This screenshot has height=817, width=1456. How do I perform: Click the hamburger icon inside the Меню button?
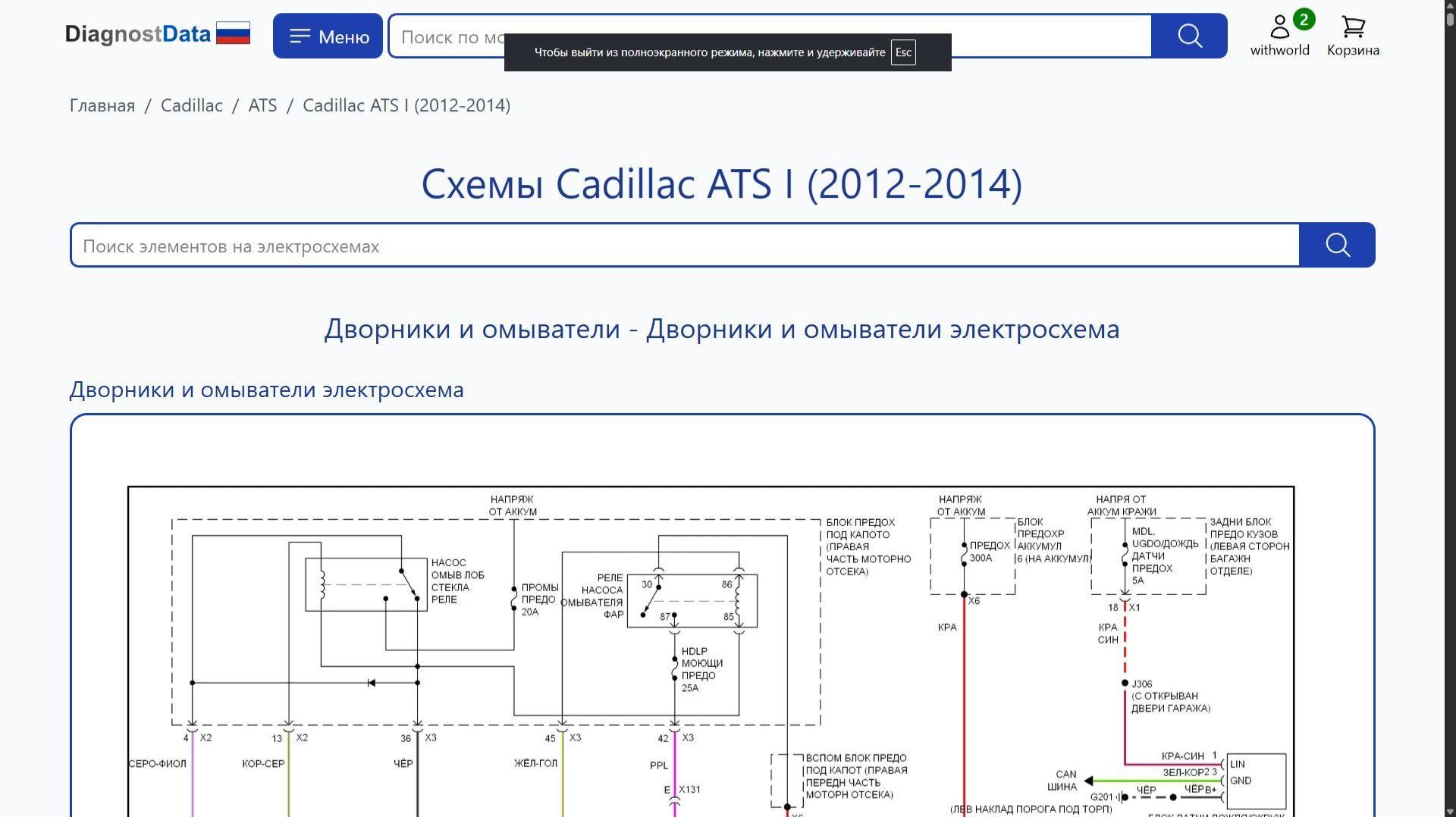(301, 35)
